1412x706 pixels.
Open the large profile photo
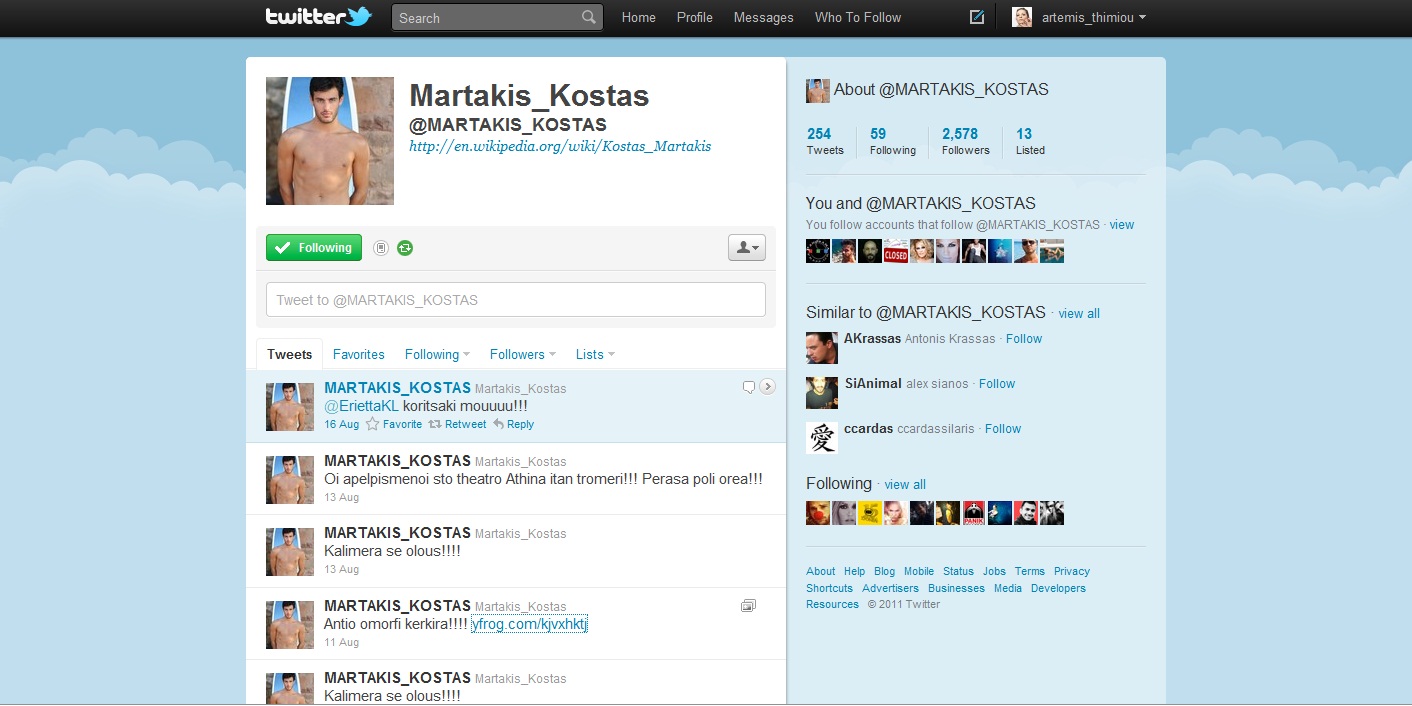click(330, 141)
